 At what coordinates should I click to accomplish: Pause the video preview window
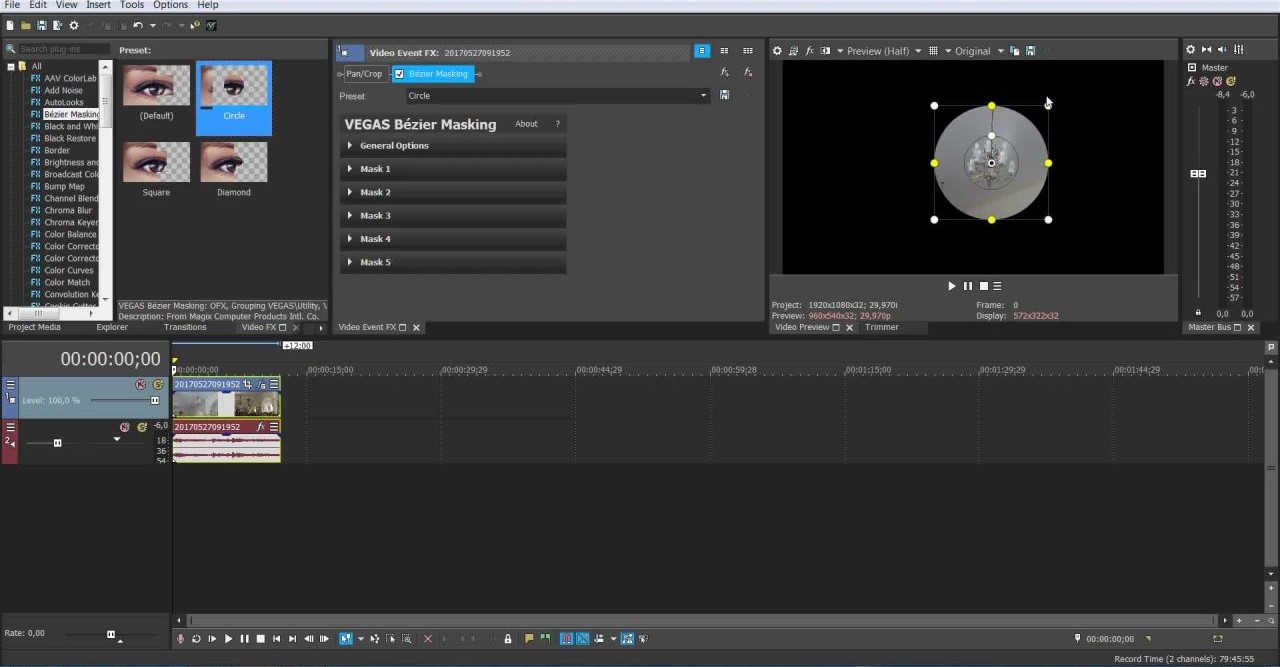click(968, 286)
